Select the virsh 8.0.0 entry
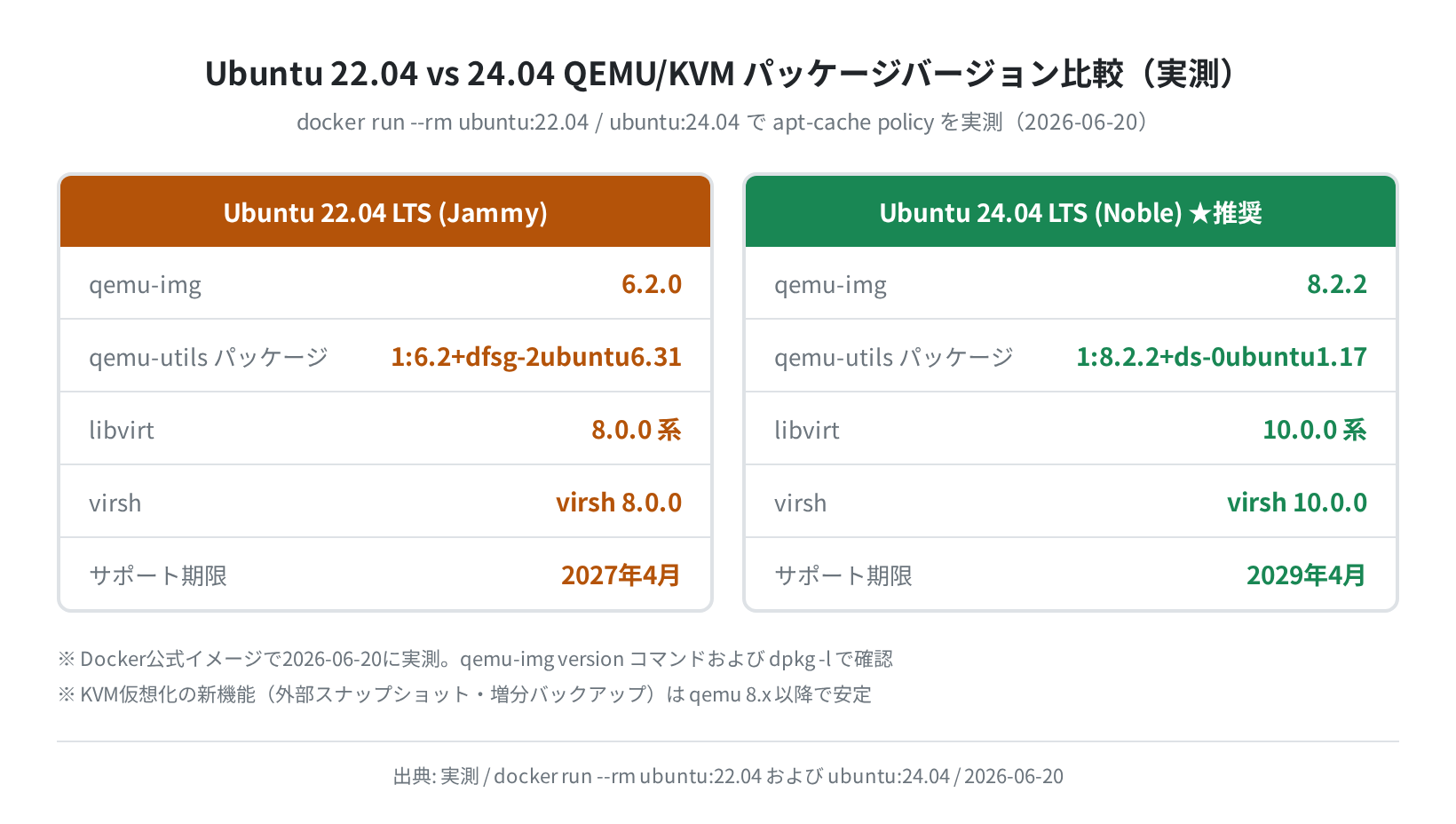 tap(619, 503)
